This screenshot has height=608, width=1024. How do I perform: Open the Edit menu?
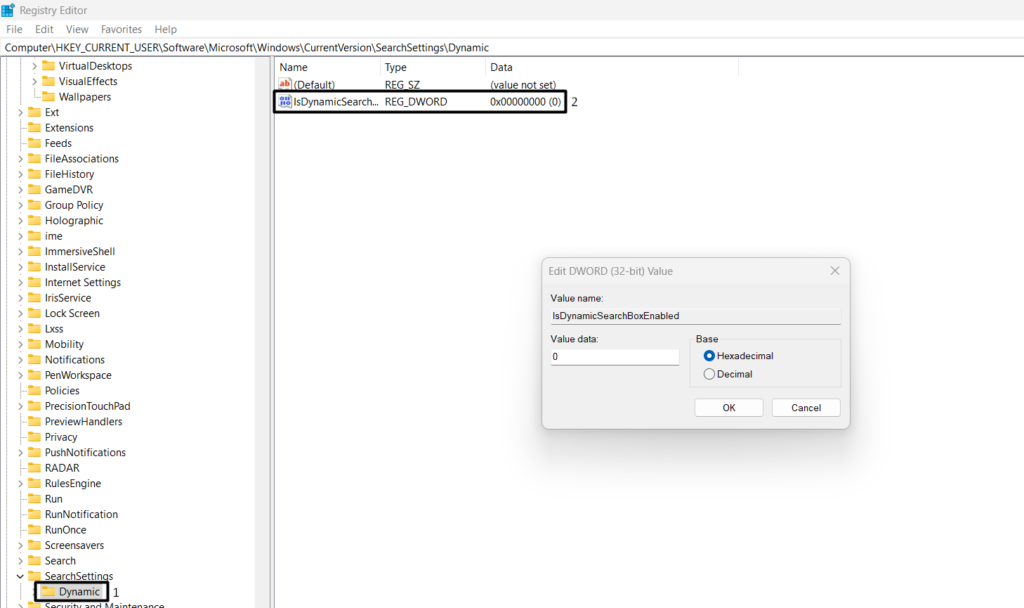point(44,29)
